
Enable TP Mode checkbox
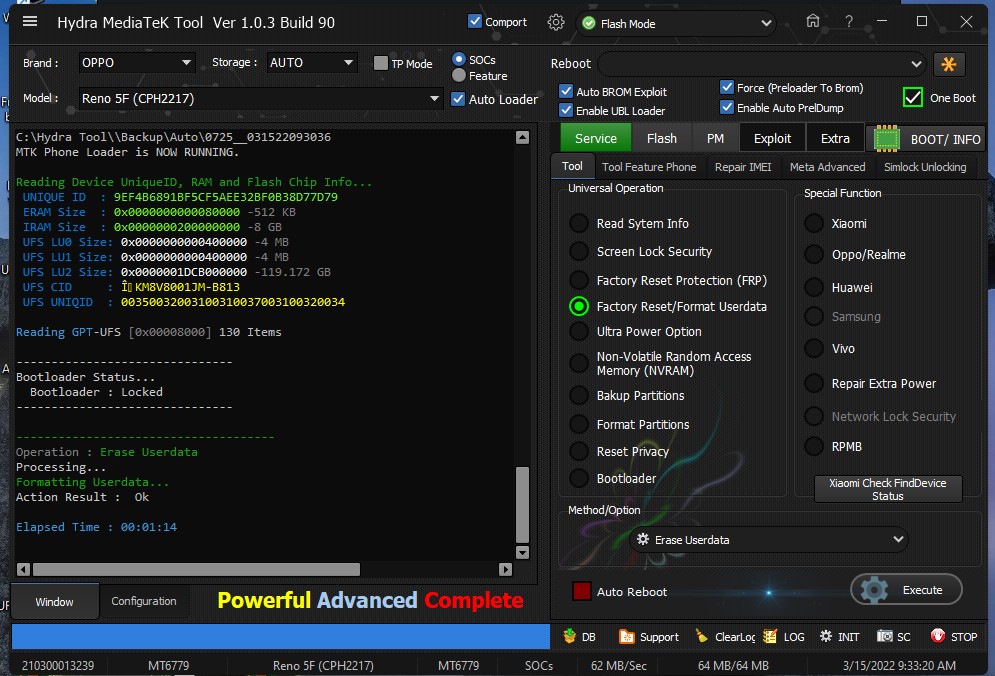[x=381, y=63]
